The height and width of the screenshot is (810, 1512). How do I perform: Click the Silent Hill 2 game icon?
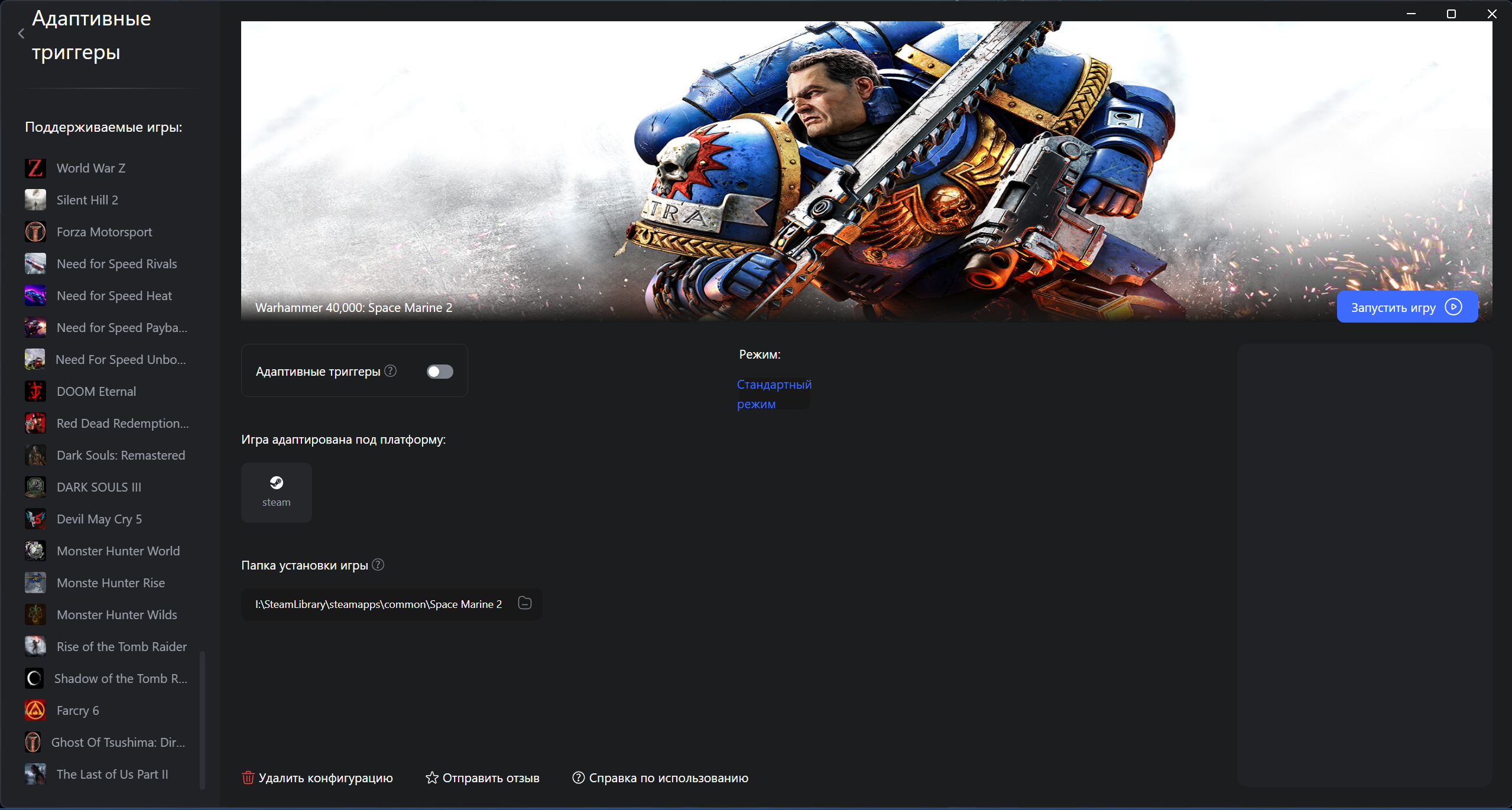(35, 200)
